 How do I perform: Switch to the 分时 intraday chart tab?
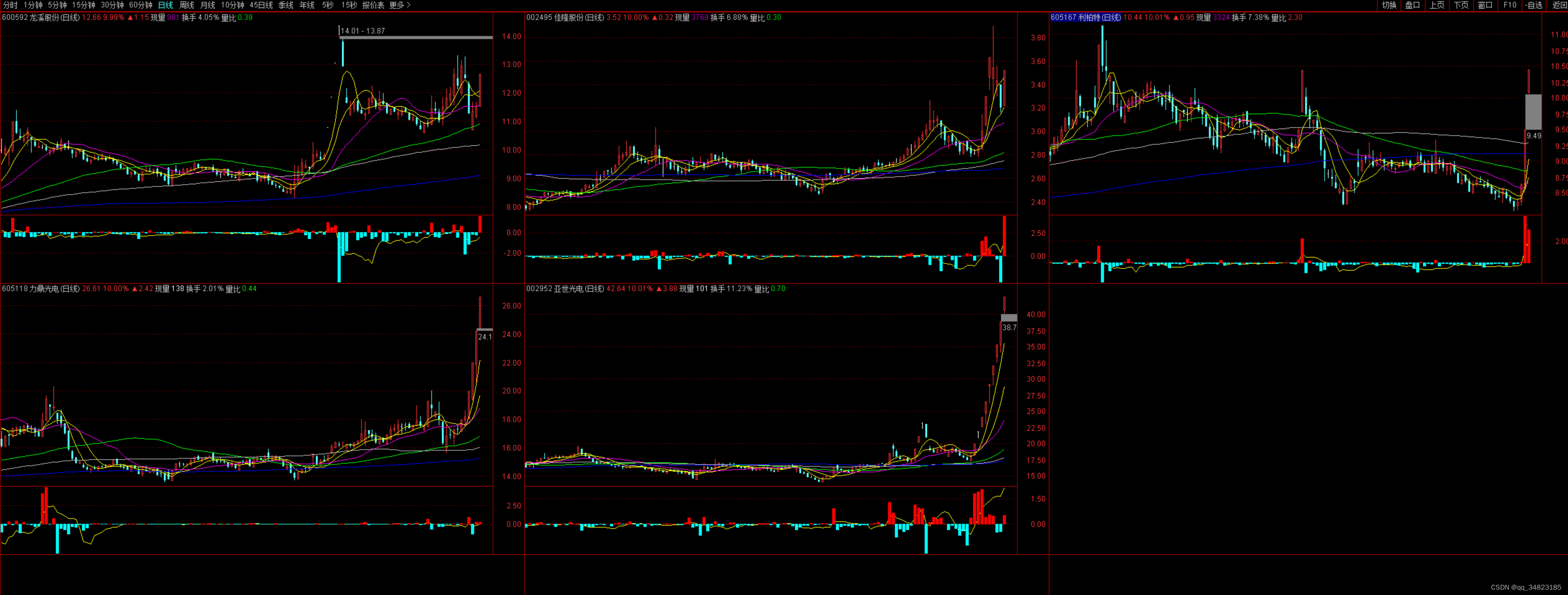pyautogui.click(x=10, y=5)
